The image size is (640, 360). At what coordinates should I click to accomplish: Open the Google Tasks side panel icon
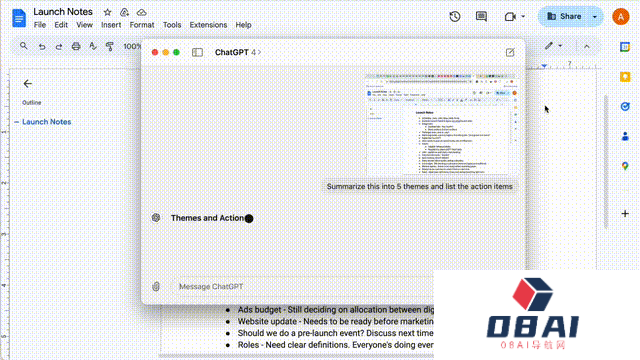coord(625,107)
